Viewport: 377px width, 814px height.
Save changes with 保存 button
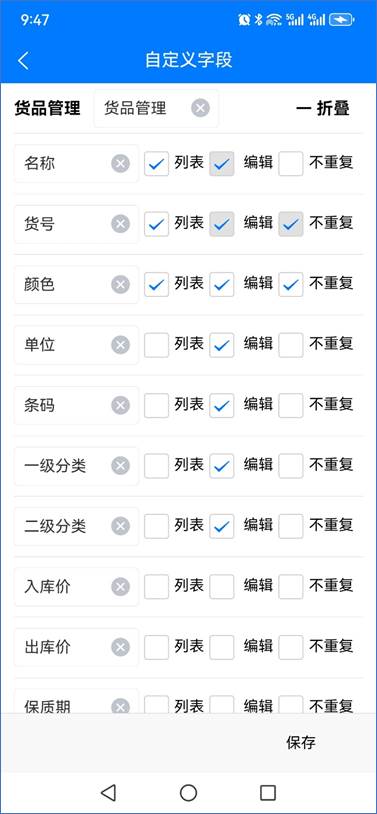click(301, 742)
